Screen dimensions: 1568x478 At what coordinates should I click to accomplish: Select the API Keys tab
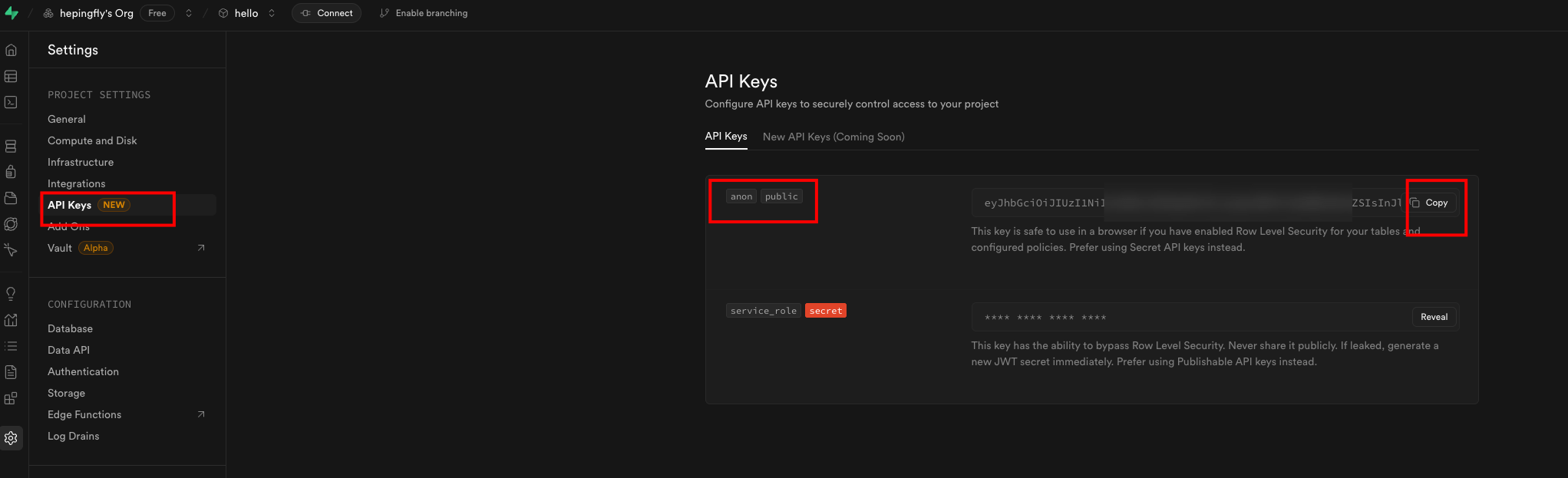pyautogui.click(x=725, y=137)
